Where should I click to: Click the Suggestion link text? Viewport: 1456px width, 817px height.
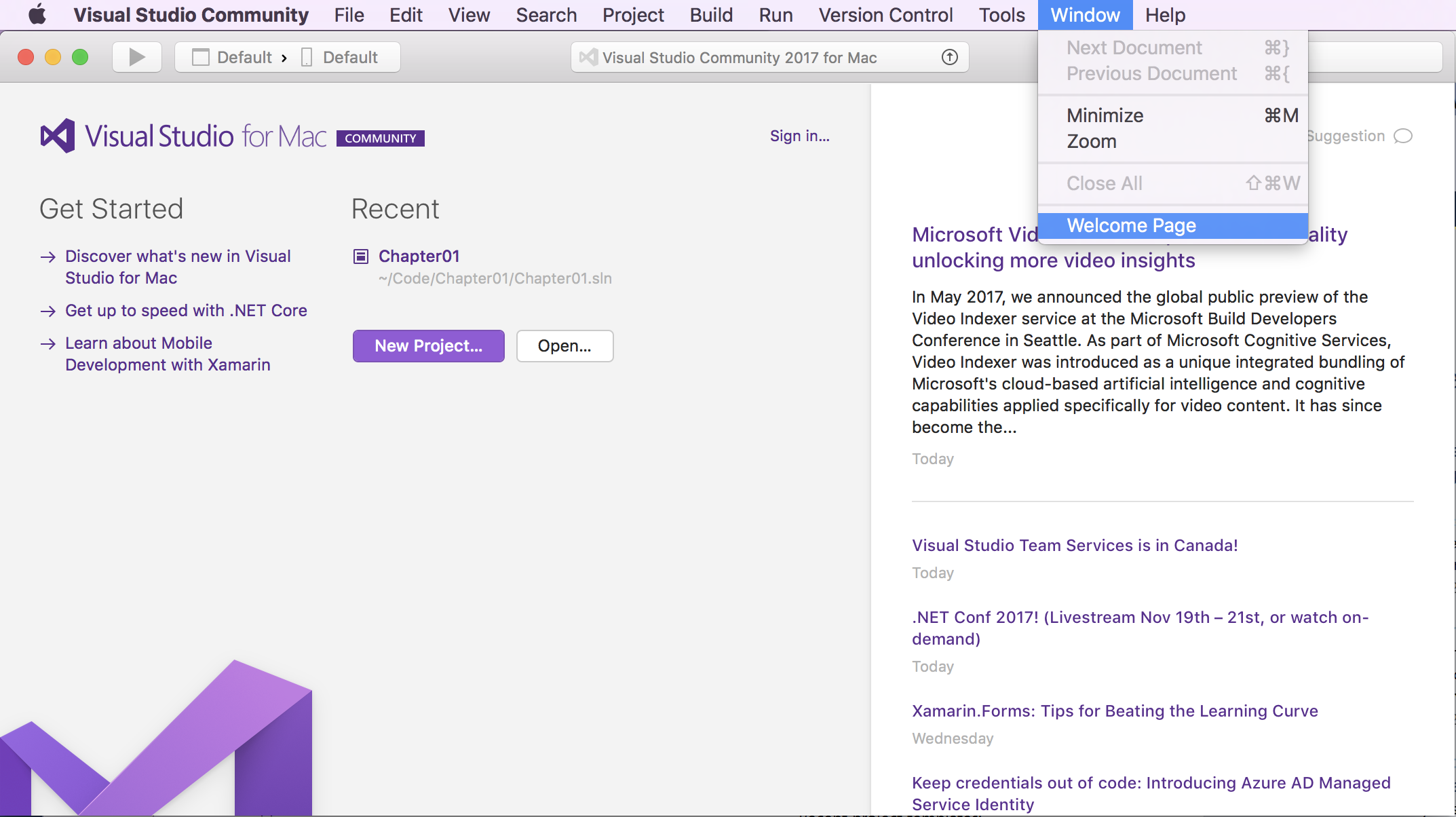[x=1346, y=136]
